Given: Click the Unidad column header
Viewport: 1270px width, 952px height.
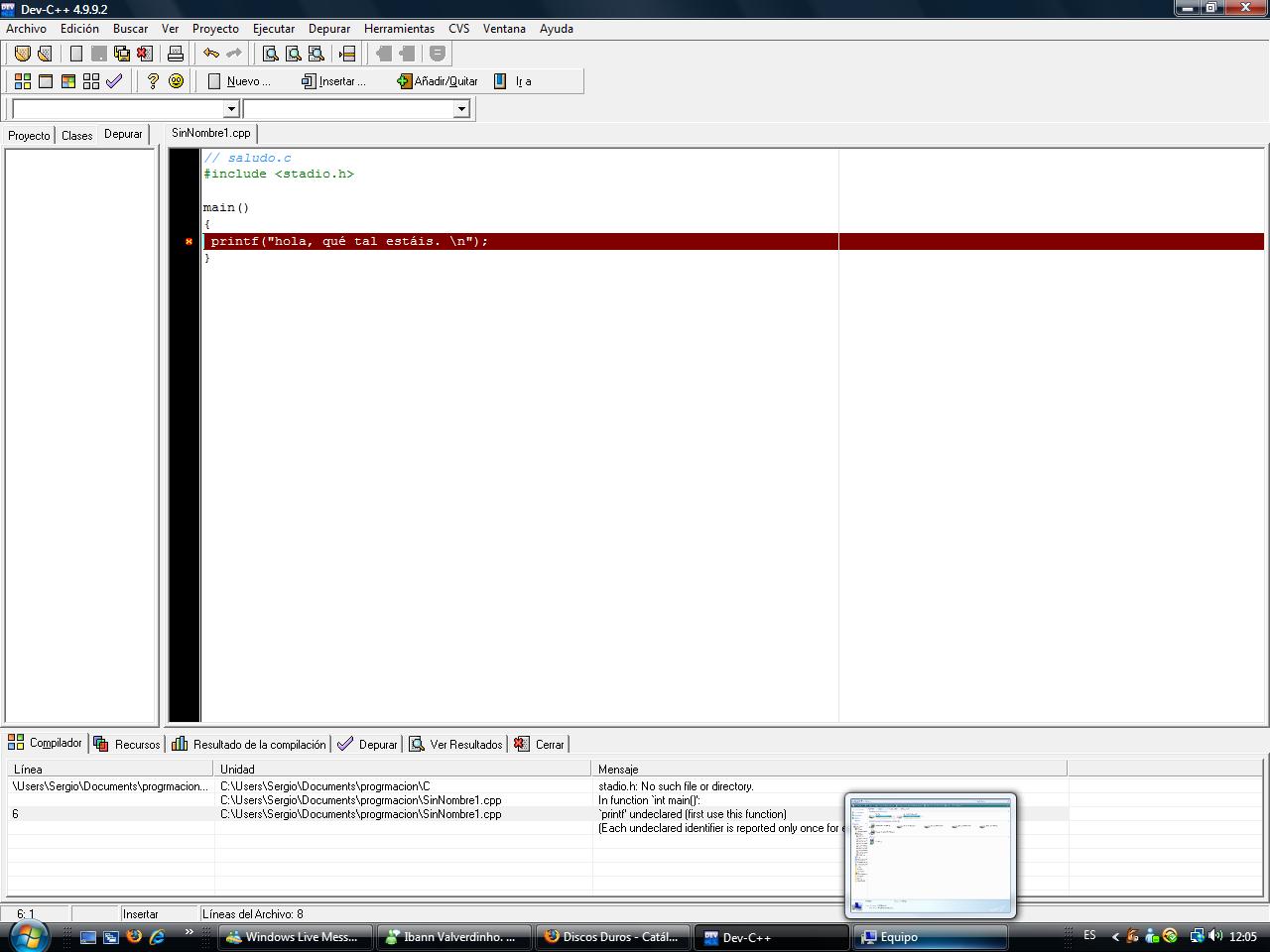Looking at the screenshot, I should point(402,769).
